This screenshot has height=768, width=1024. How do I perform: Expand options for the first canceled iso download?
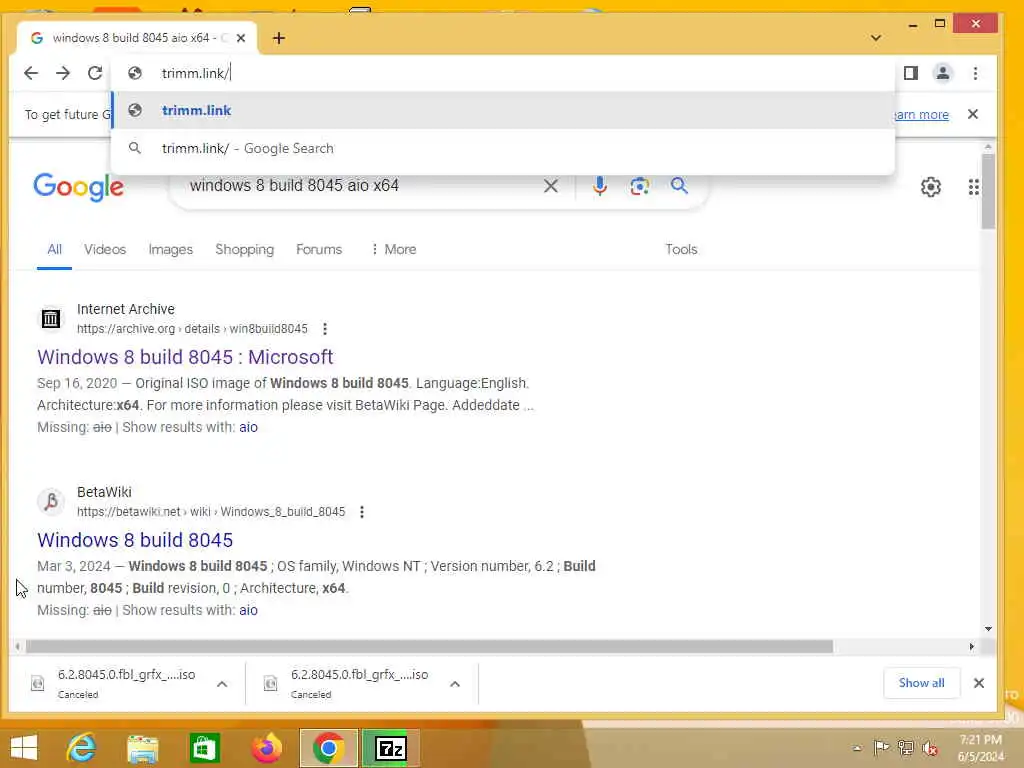point(222,684)
